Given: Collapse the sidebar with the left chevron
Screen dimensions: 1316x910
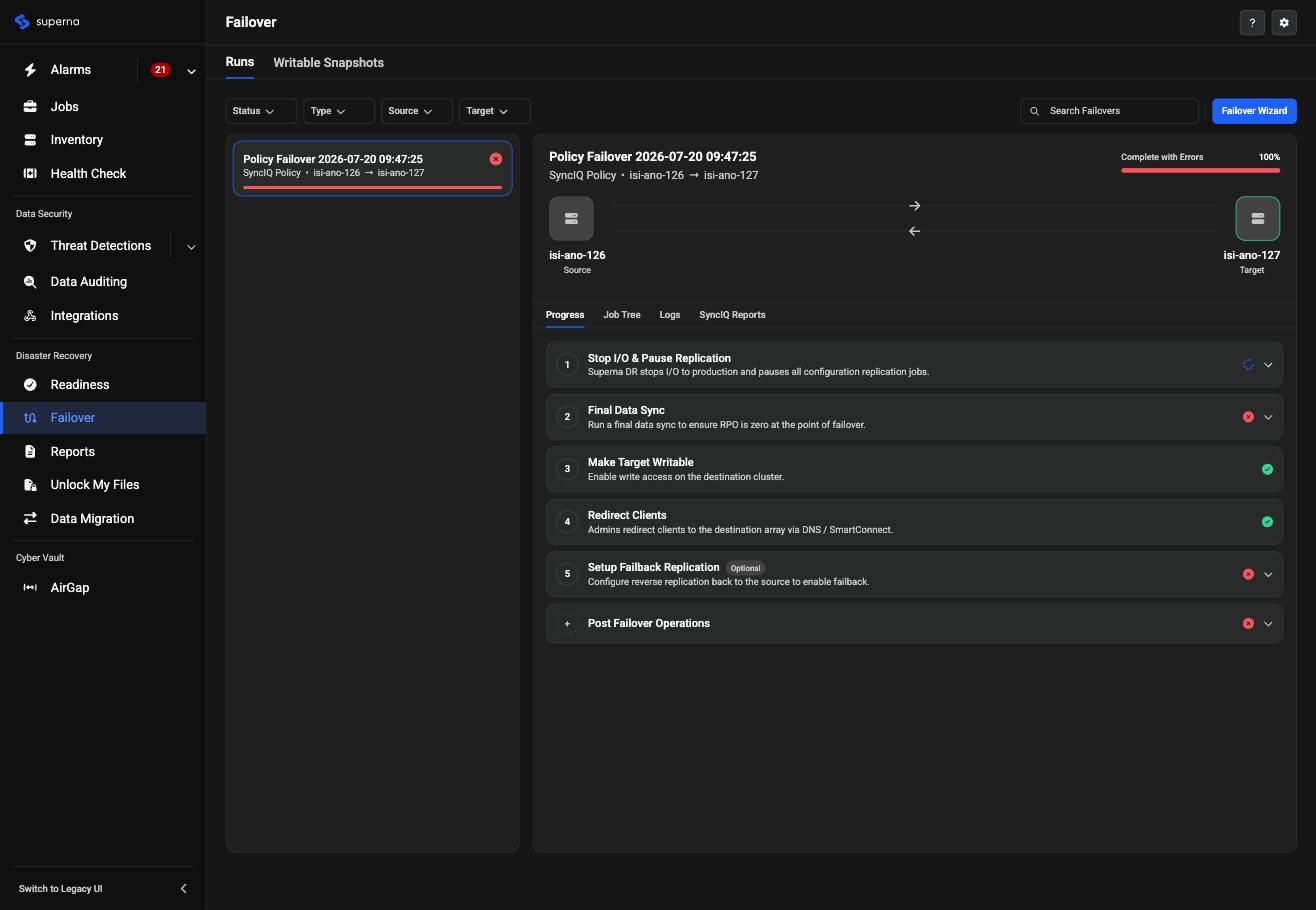Looking at the screenshot, I should click(x=183, y=889).
